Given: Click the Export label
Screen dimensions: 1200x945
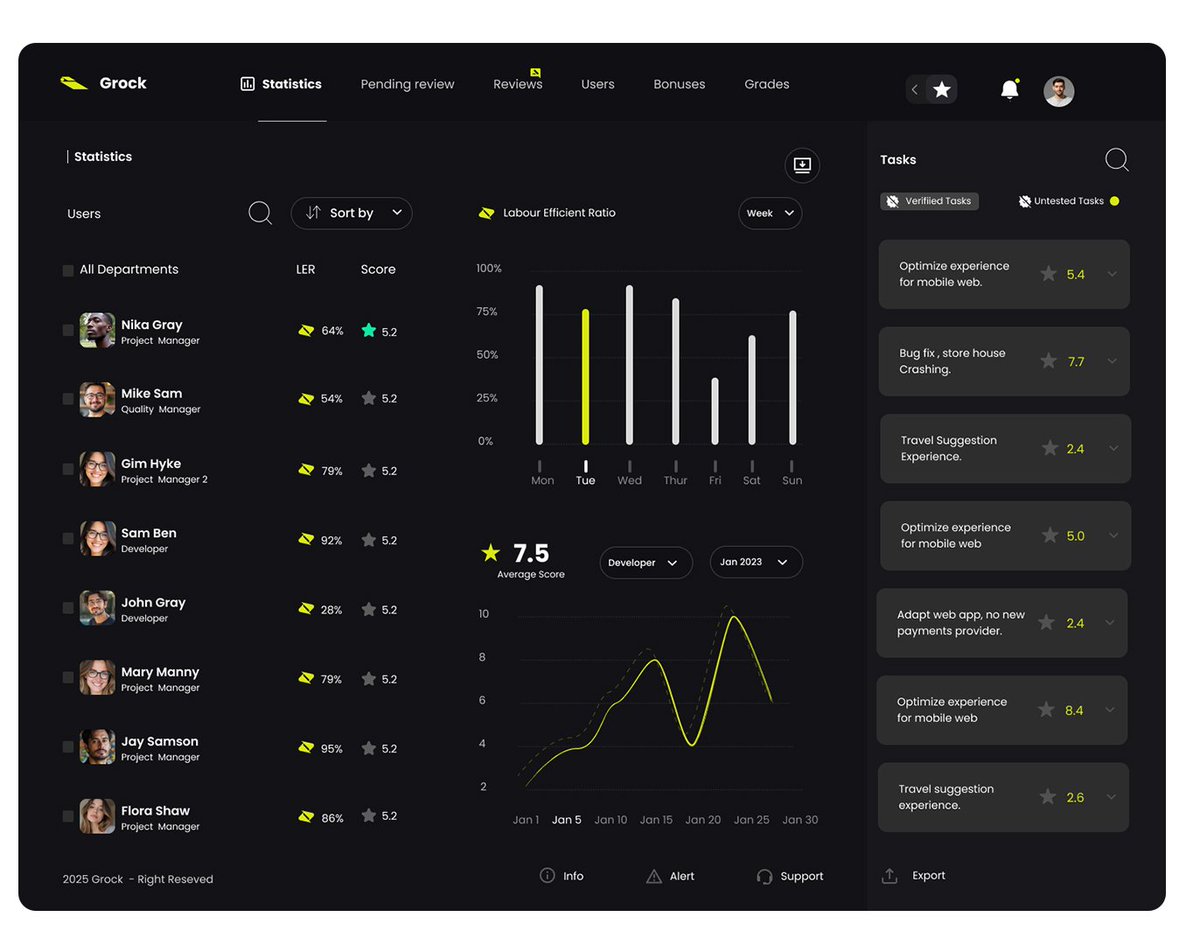Looking at the screenshot, I should pos(929,875).
